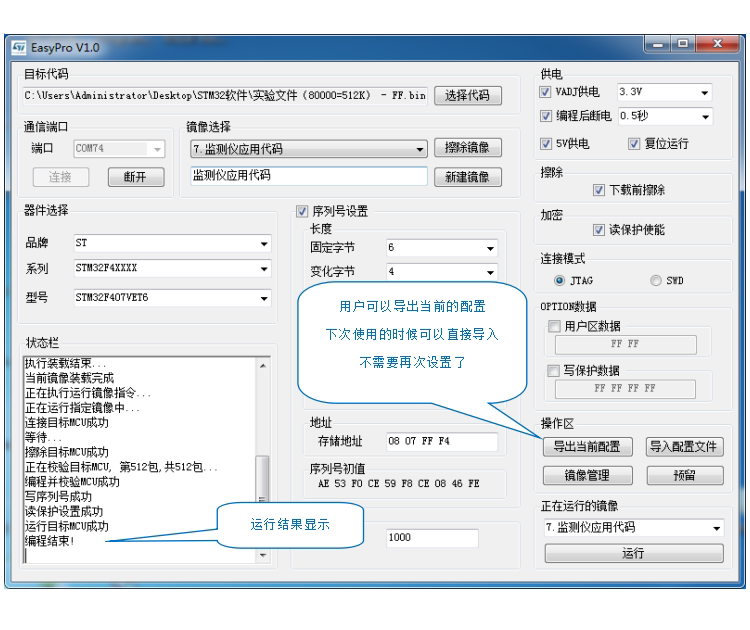Click 断开 to disconnect the port

pyautogui.click(x=136, y=177)
